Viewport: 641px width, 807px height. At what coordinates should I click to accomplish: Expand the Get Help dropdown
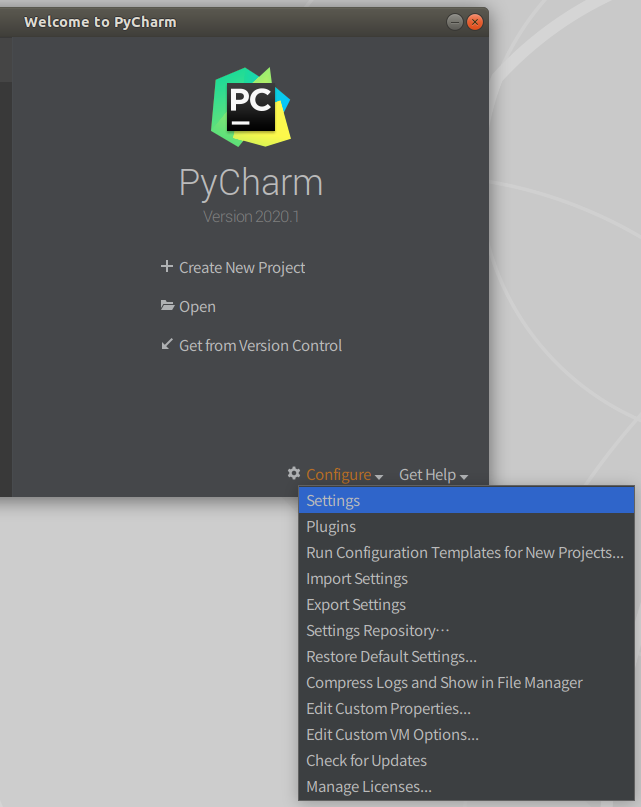click(433, 475)
